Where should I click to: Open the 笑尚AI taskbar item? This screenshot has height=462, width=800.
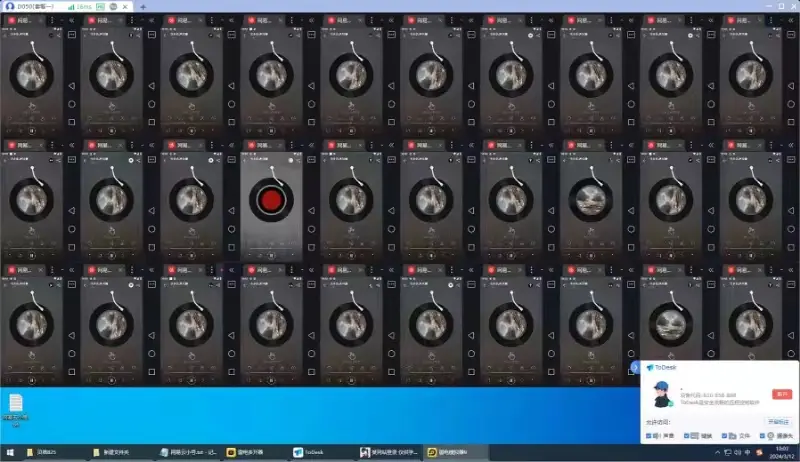(x=389, y=452)
